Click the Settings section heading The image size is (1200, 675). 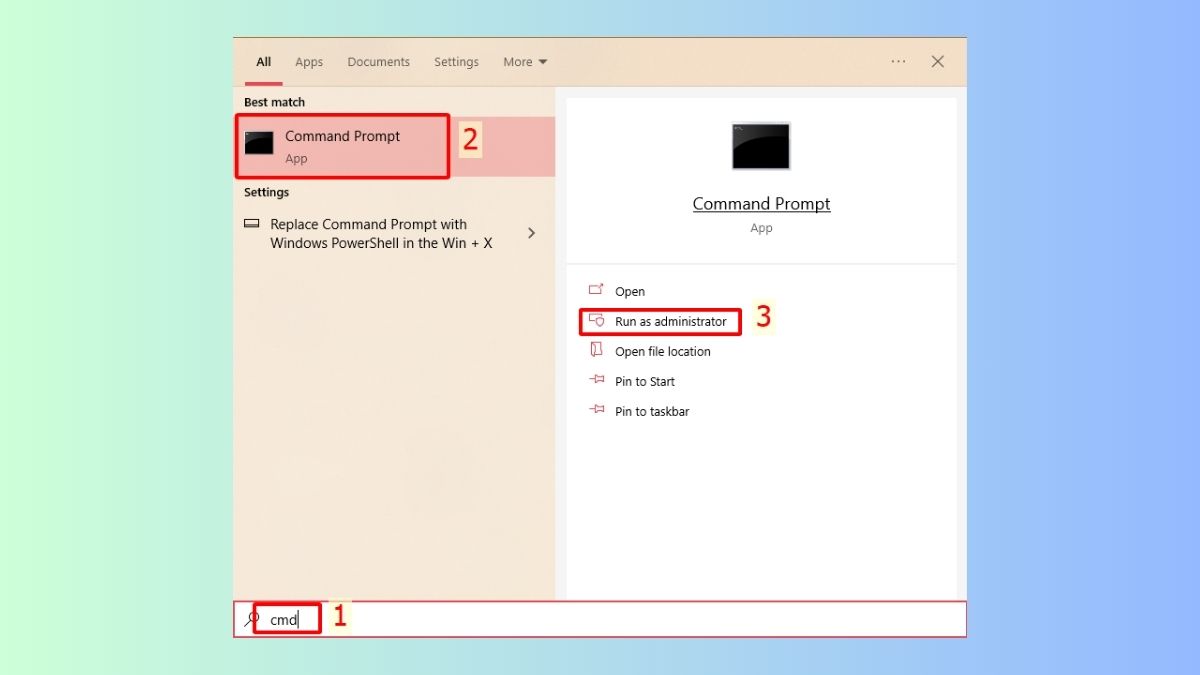pyautogui.click(x=266, y=192)
